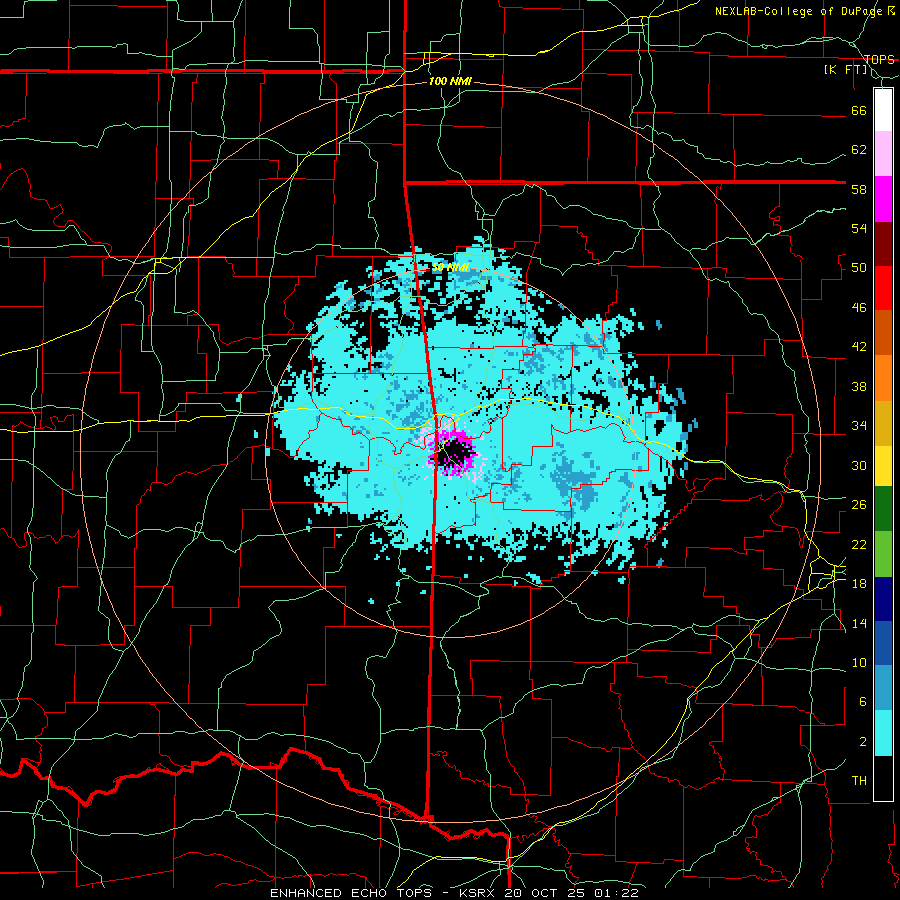The image size is (900, 900).
Task: Click the 'TH' threshold legend label
Action: tap(859, 781)
